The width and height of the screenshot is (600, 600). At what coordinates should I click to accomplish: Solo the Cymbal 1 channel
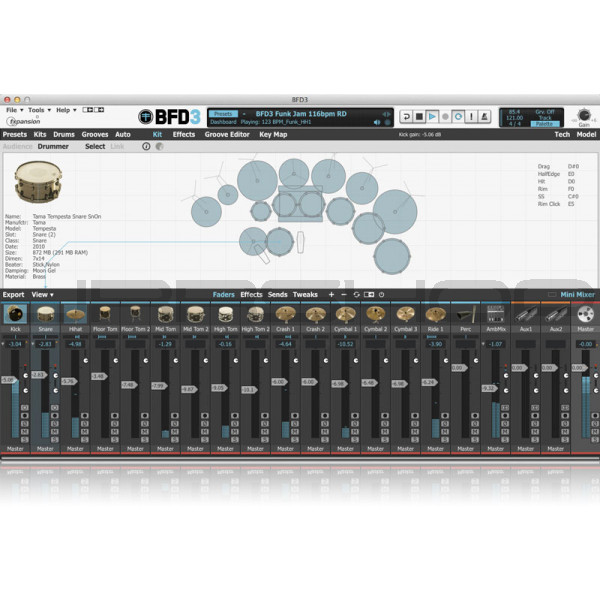click(x=355, y=440)
